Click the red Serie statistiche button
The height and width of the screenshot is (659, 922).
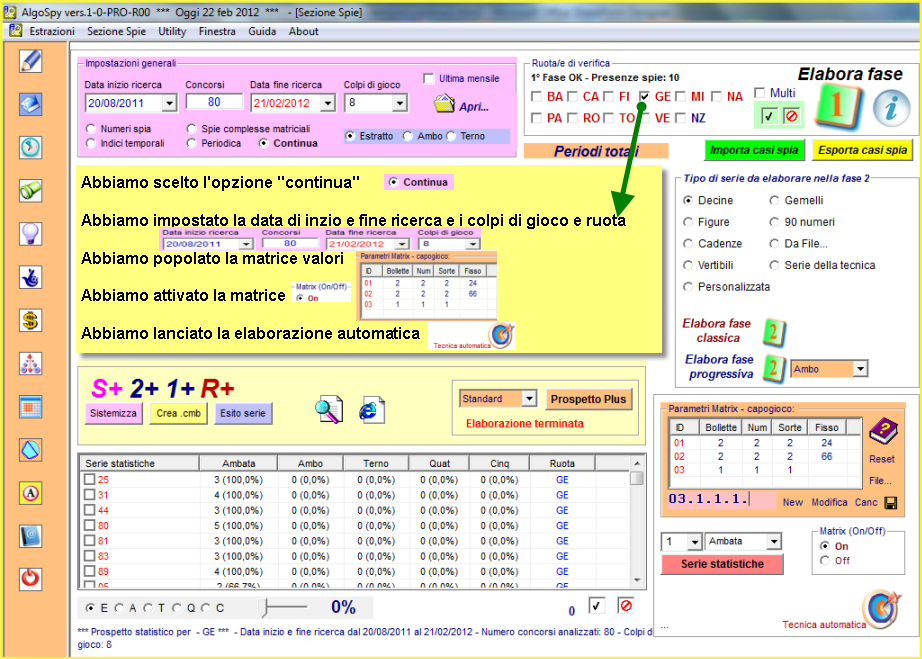(x=722, y=564)
